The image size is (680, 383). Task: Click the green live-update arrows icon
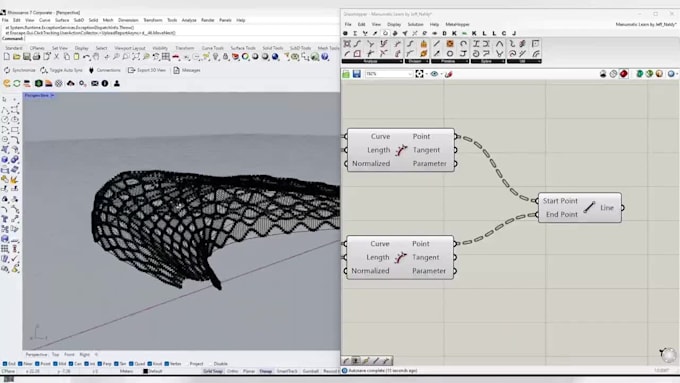click(17, 83)
